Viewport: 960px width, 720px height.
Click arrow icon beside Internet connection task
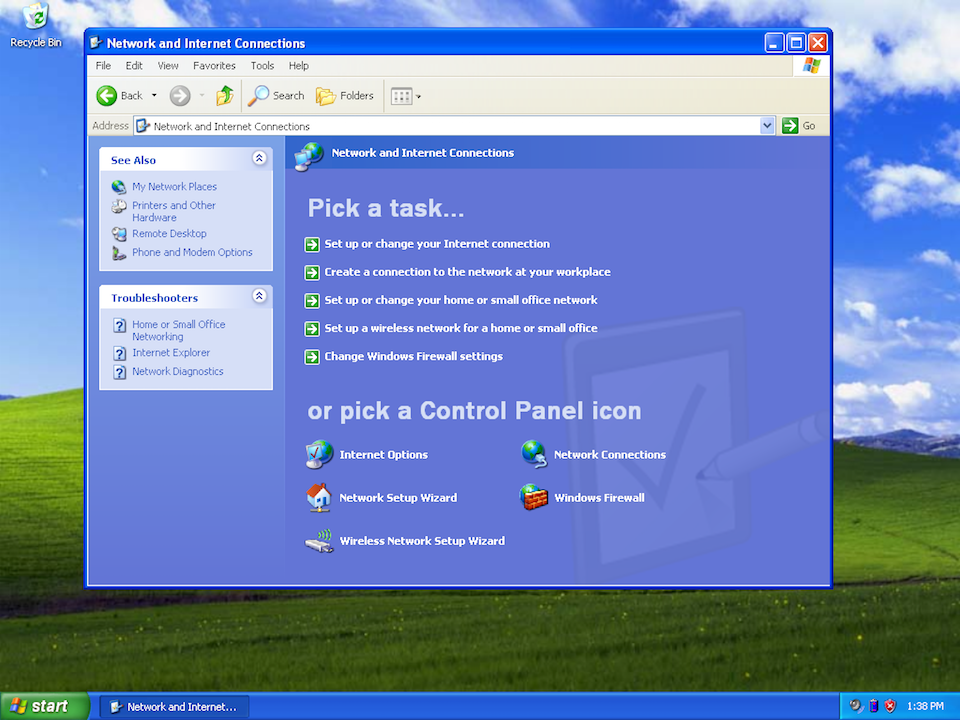[x=312, y=245]
